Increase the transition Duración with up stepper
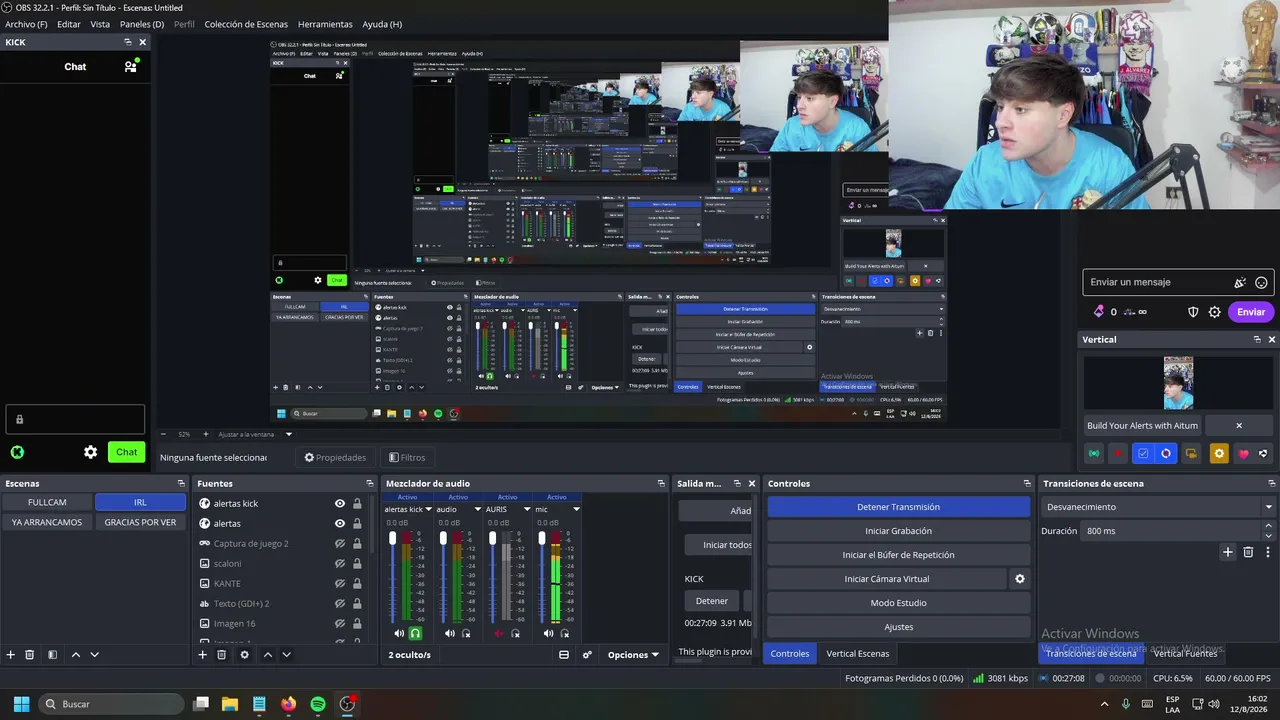1280x720 pixels. [x=1269, y=526]
